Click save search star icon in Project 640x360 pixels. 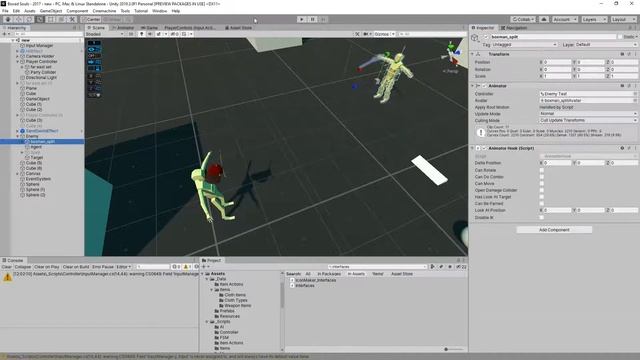450,267
